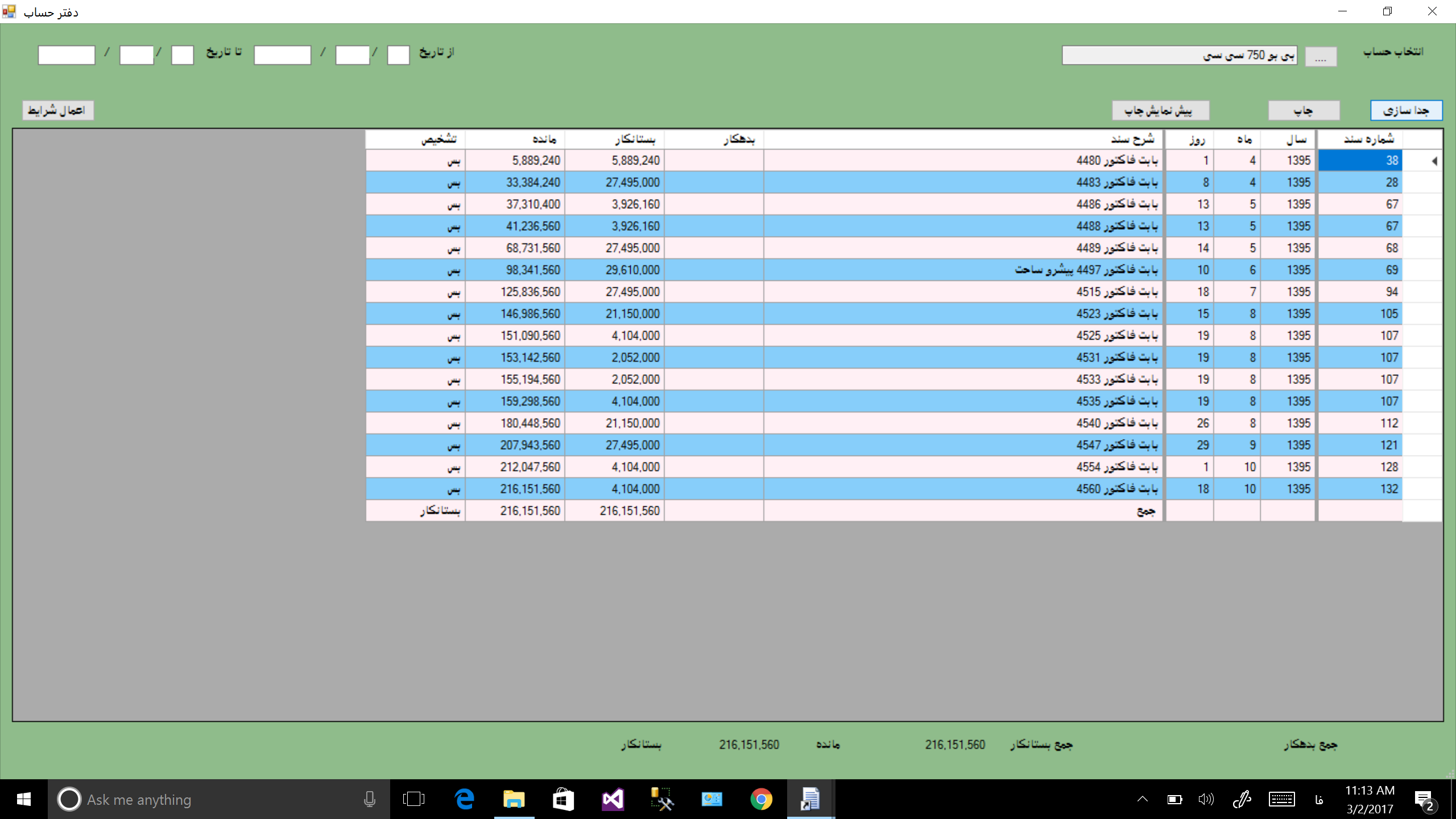Image resolution: width=1456 pixels, height=819 pixels.
Task: Click the Task View icon
Action: (413, 799)
